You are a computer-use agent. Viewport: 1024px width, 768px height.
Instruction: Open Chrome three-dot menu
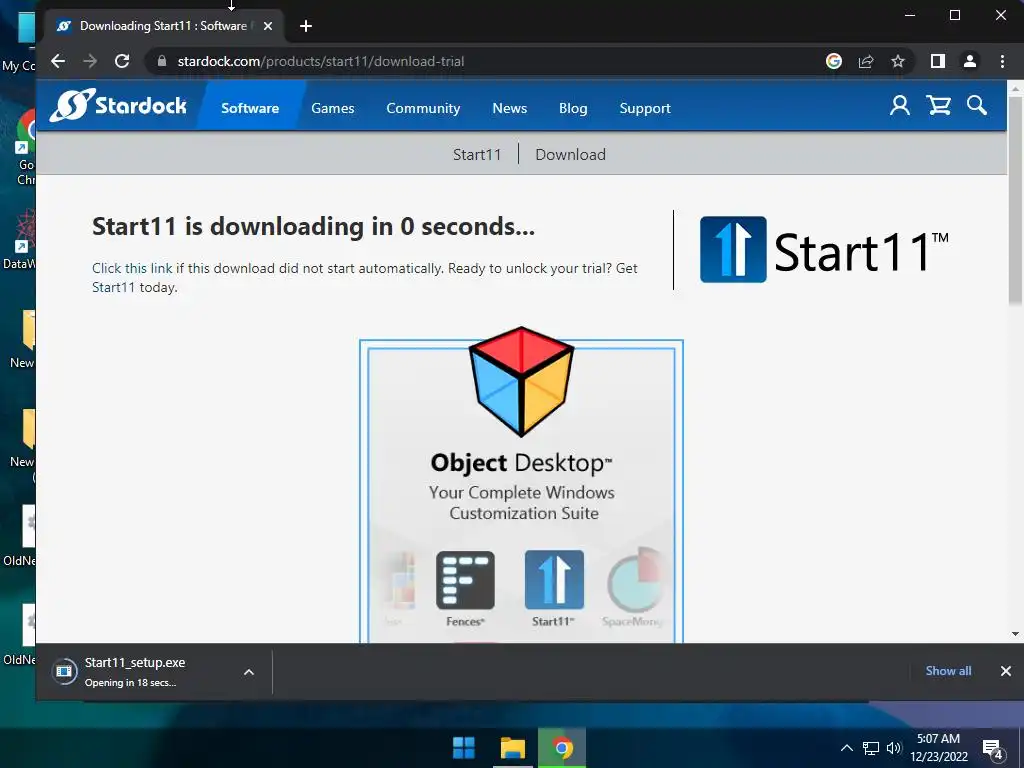click(1002, 61)
